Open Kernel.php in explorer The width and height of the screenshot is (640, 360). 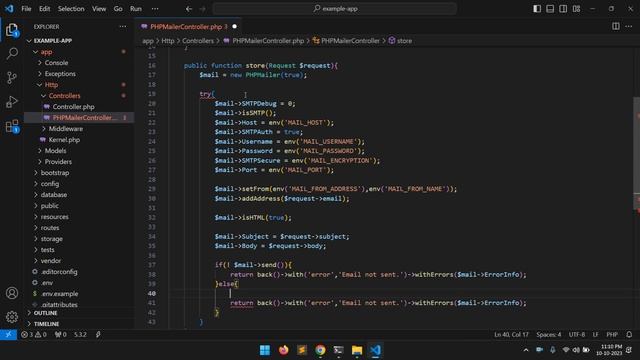pos(64,140)
